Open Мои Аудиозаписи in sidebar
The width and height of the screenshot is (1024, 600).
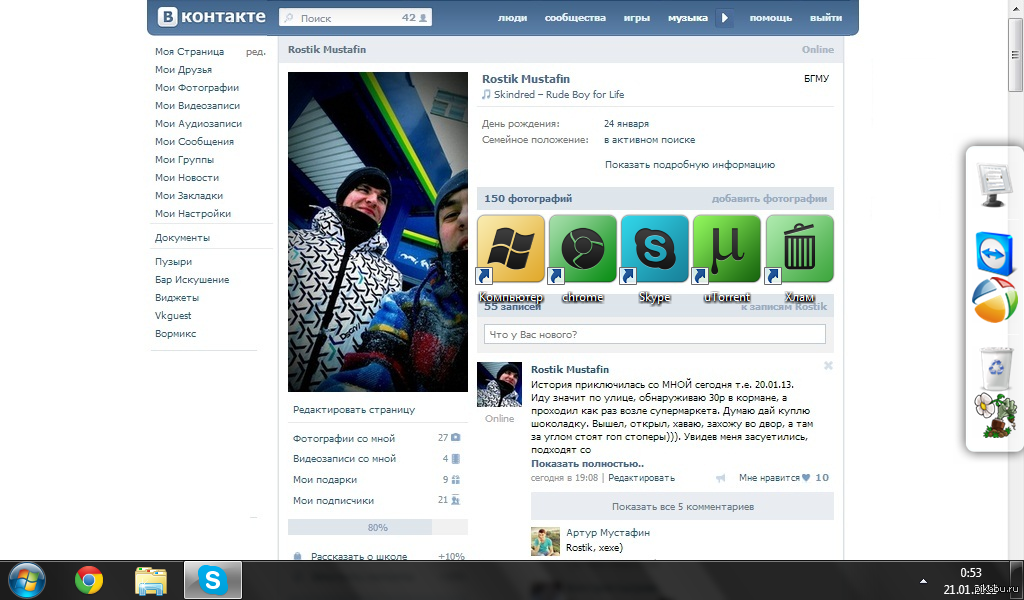pos(199,123)
